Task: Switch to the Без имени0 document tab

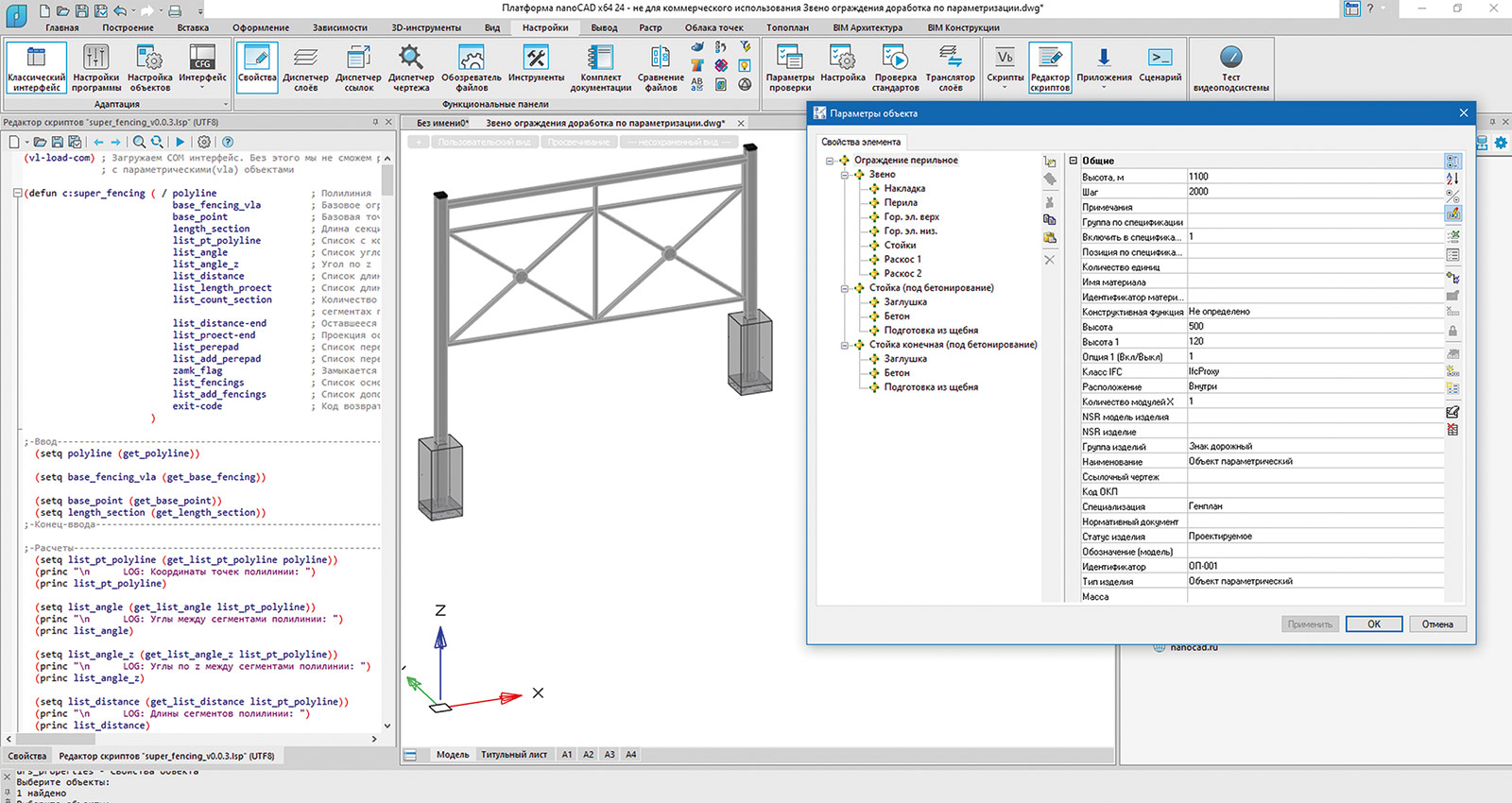Action: click(442, 123)
